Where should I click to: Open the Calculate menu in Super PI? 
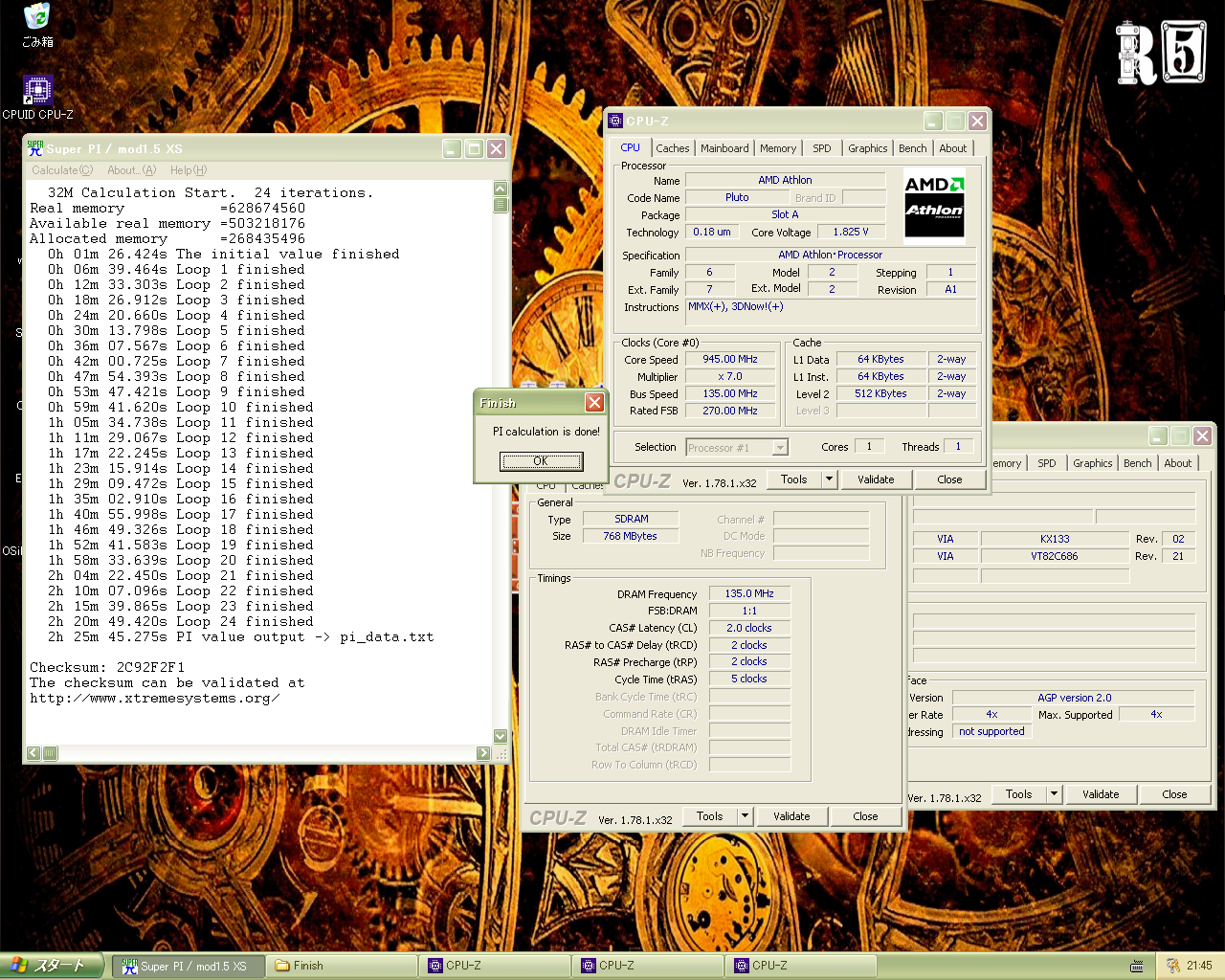62,170
